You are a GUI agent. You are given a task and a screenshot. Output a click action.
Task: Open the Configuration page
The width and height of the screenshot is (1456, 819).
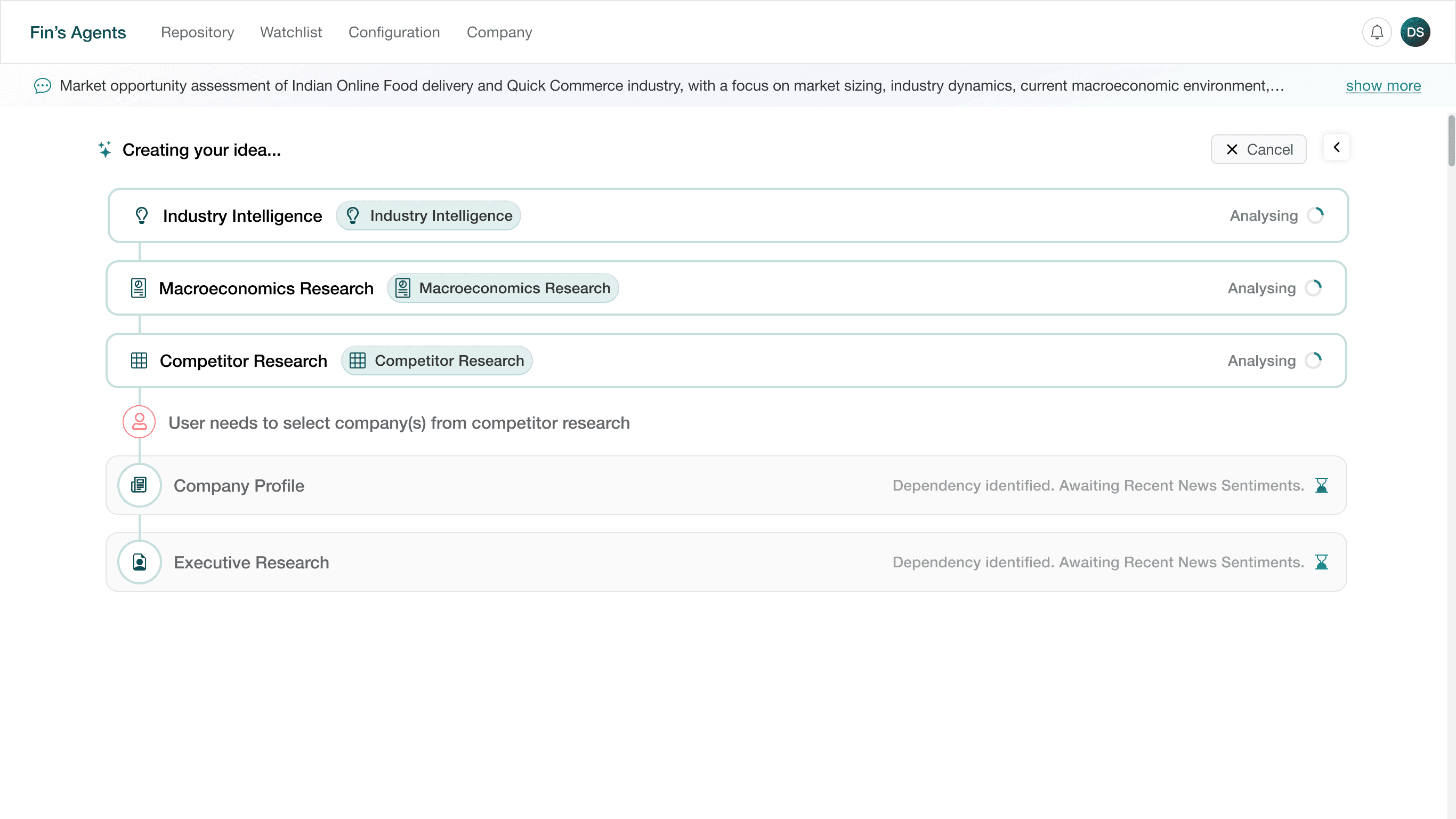(x=394, y=32)
